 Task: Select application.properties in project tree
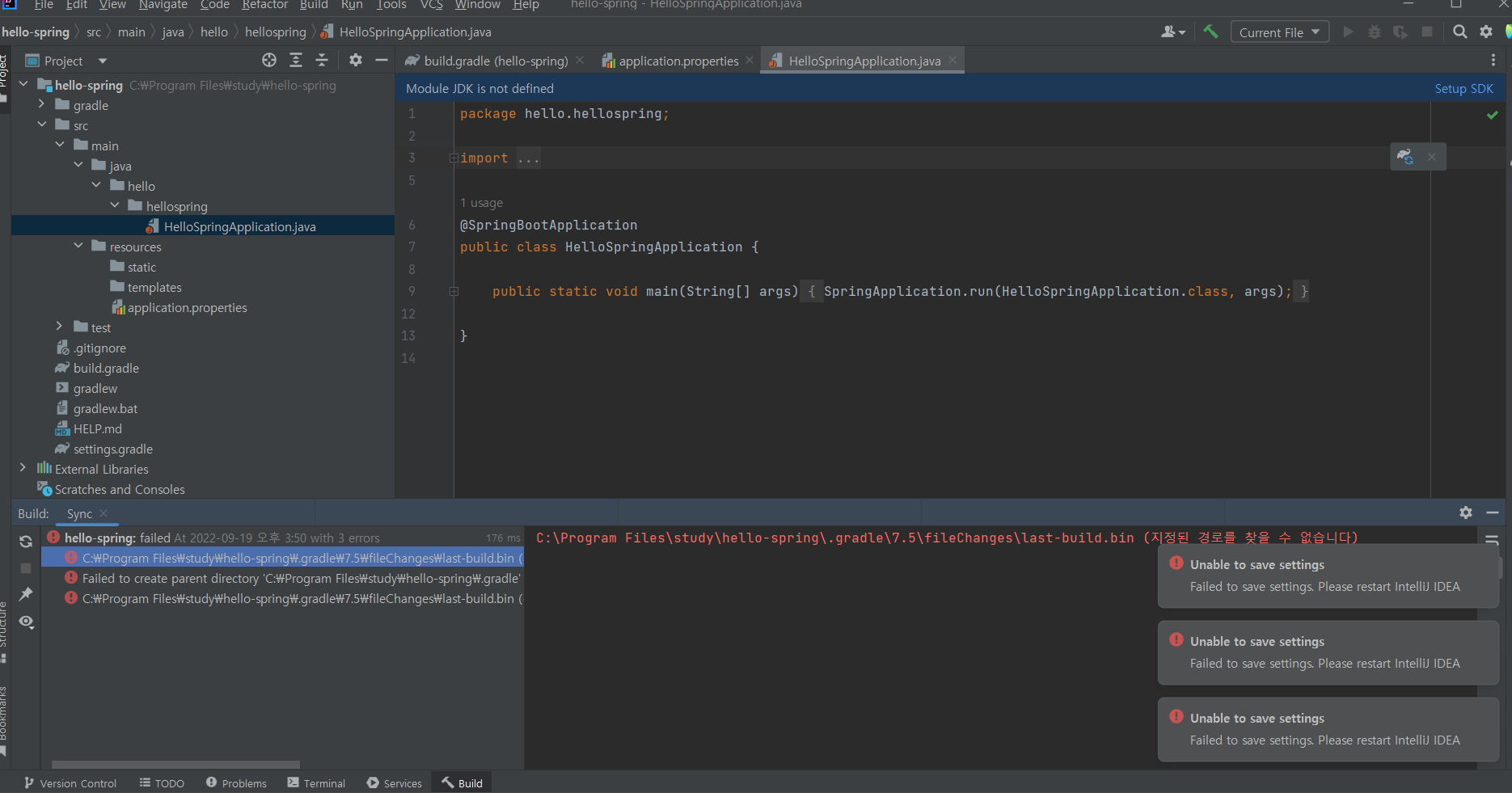pos(187,307)
